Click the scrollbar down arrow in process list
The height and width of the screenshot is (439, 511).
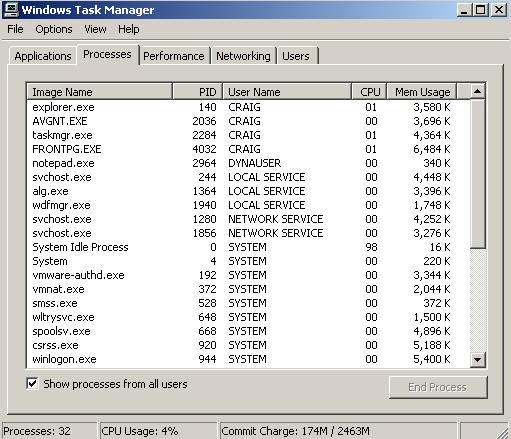pyautogui.click(x=477, y=360)
